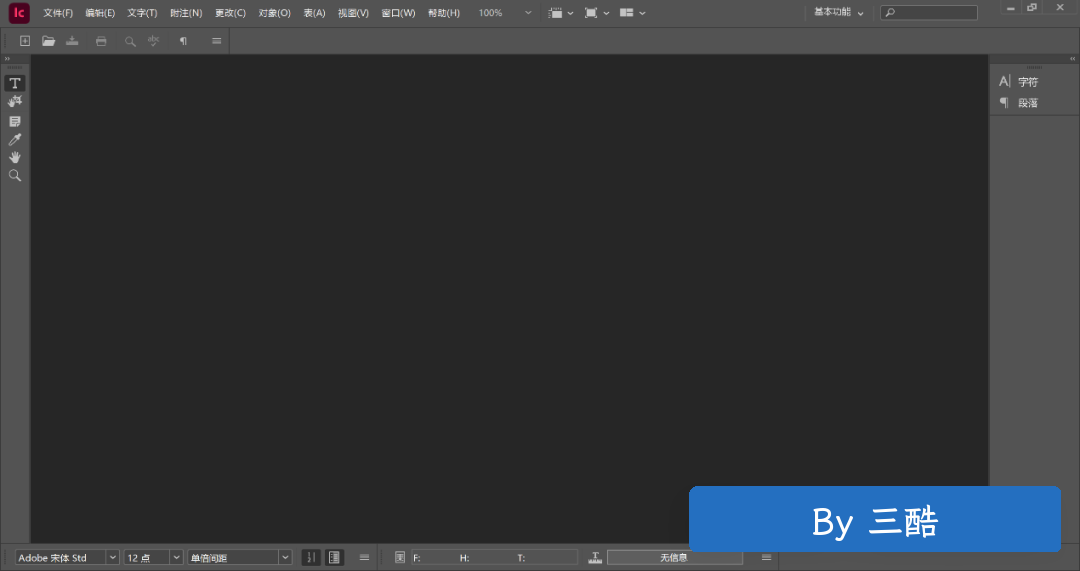Open the 12 点 font size dropdown
This screenshot has height=571, width=1080.
pyautogui.click(x=176, y=557)
